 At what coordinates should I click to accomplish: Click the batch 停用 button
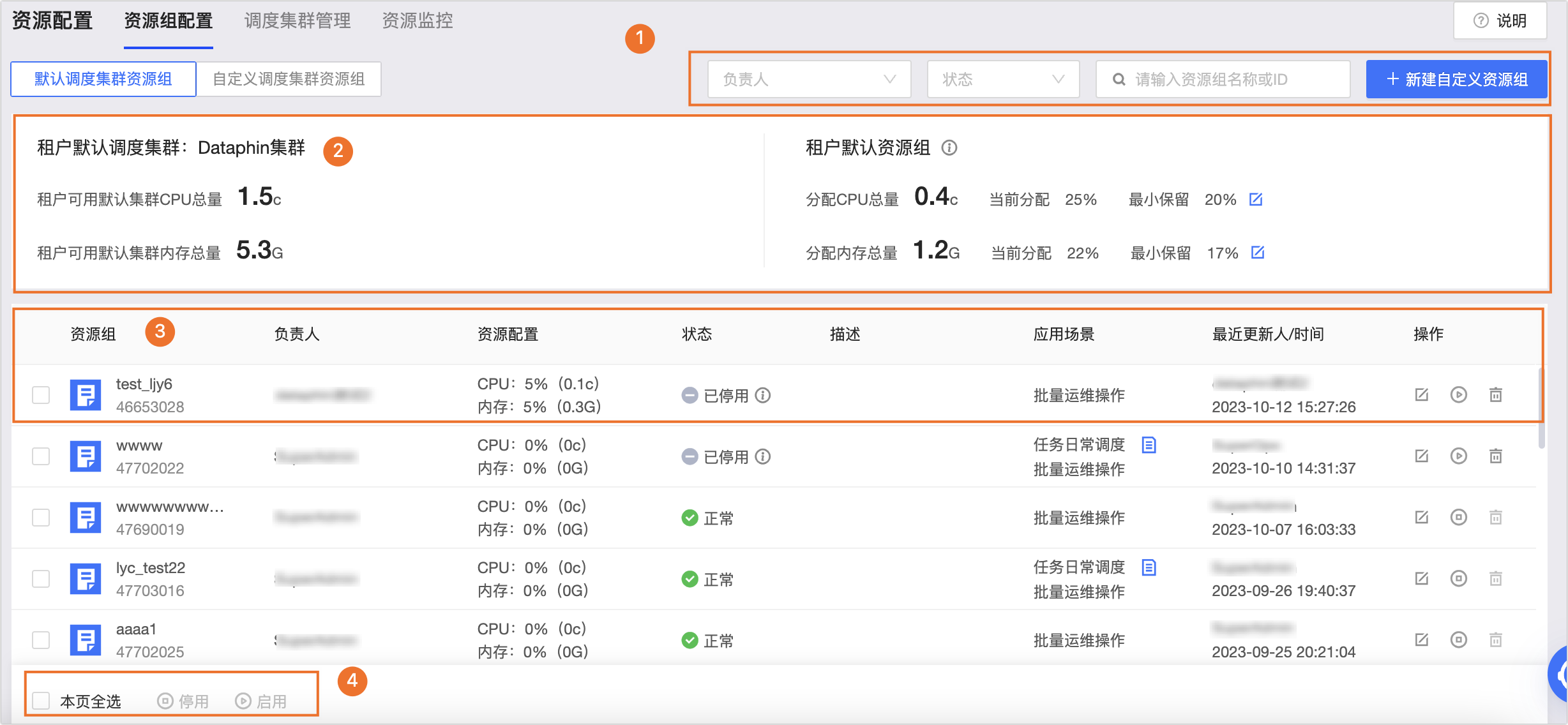coord(183,701)
